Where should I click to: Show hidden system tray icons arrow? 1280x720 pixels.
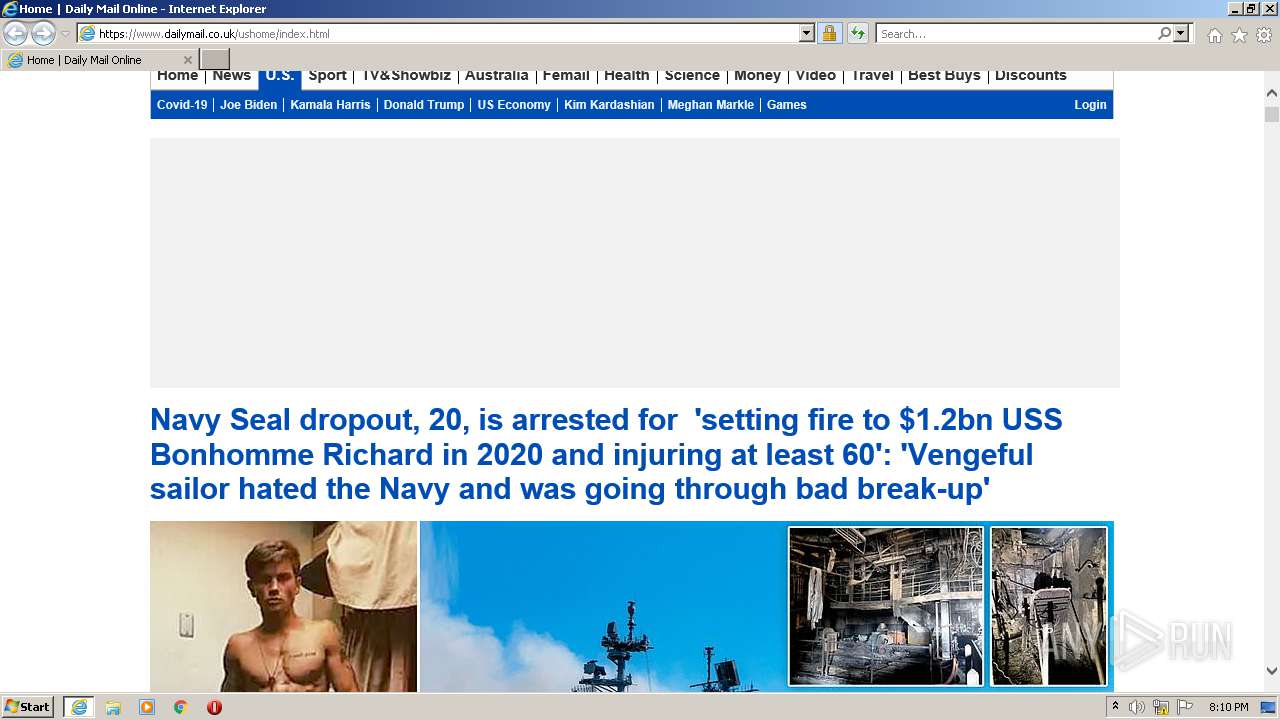(x=1116, y=707)
